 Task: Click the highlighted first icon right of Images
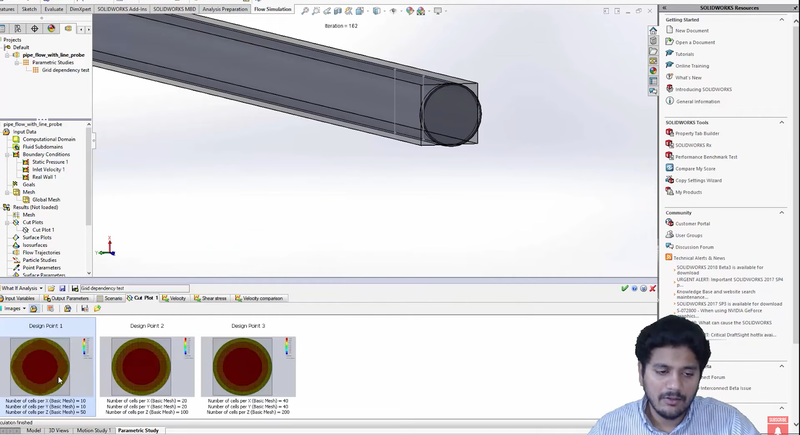pyautogui.click(x=34, y=309)
